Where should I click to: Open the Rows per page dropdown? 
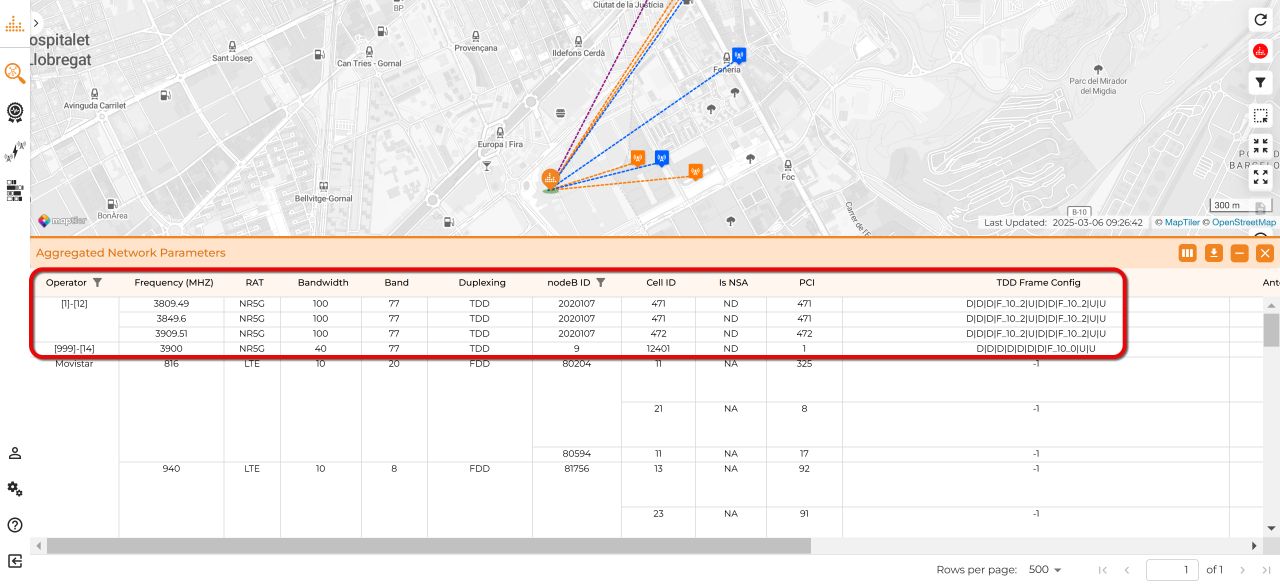pos(1045,570)
